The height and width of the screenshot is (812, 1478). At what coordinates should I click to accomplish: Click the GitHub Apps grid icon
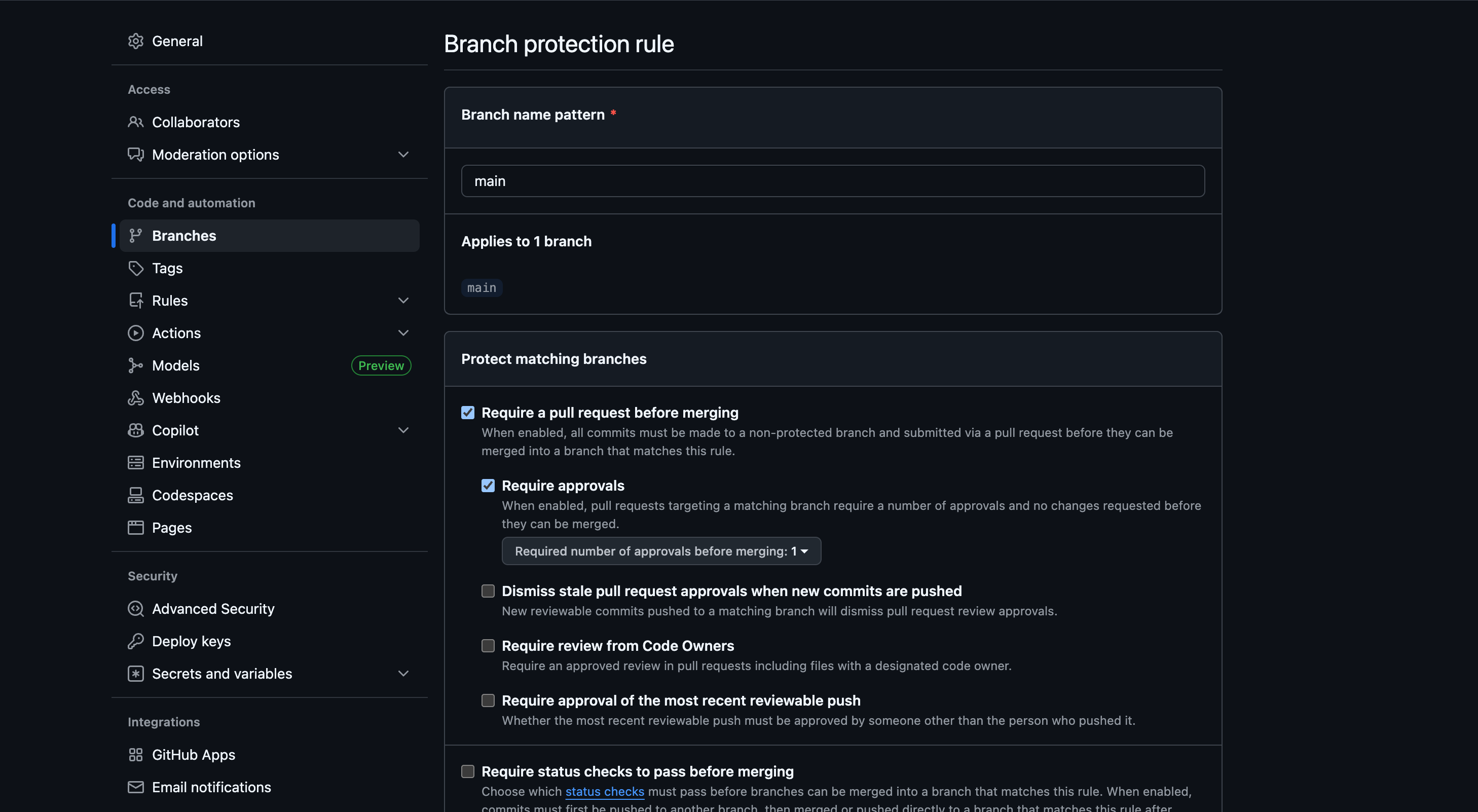(135, 755)
